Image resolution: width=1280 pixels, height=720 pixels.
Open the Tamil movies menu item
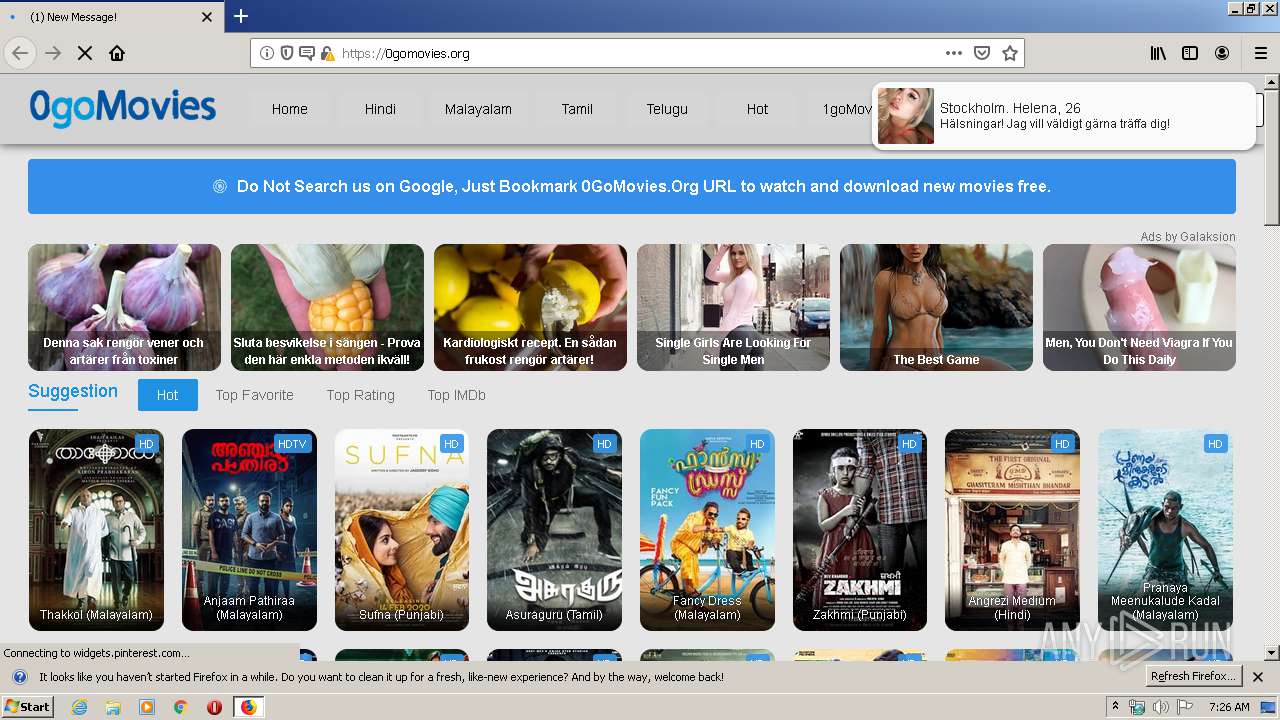577,109
